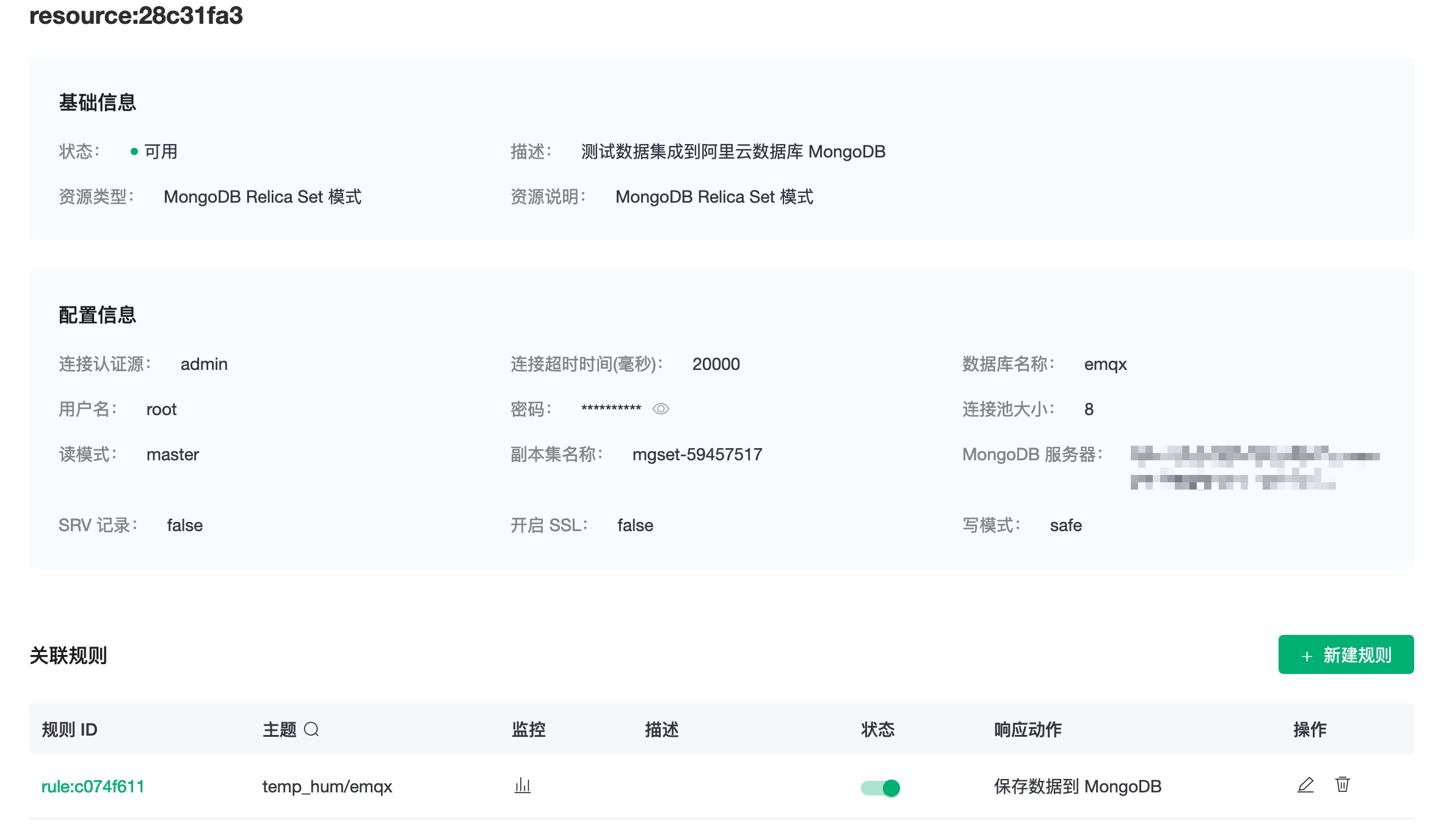Click the 规则 ID column header

coord(70,730)
